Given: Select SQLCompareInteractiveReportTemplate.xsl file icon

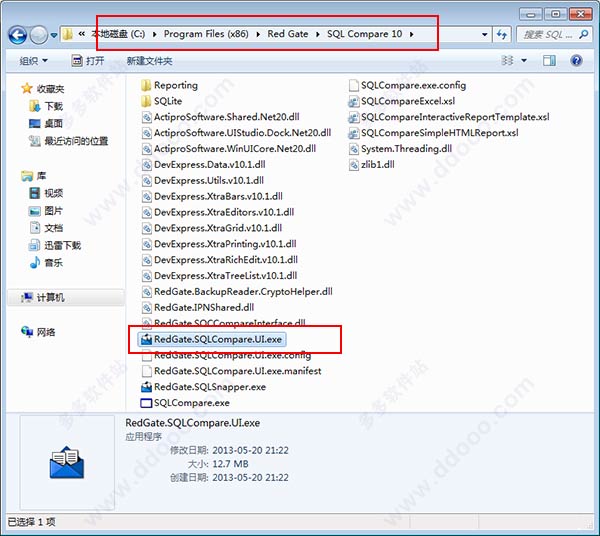Looking at the screenshot, I should (354, 117).
